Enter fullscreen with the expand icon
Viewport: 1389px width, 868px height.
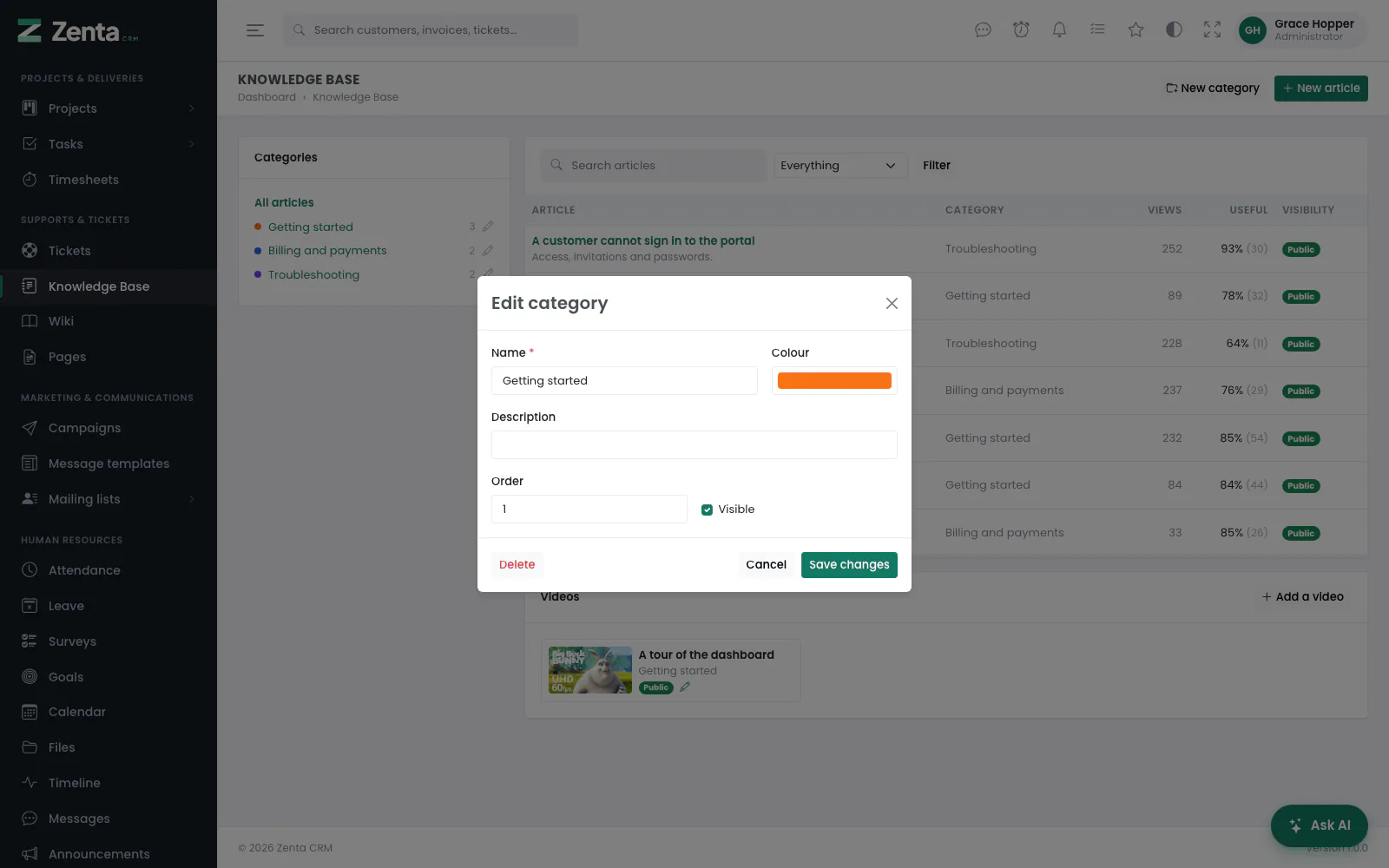tap(1212, 30)
